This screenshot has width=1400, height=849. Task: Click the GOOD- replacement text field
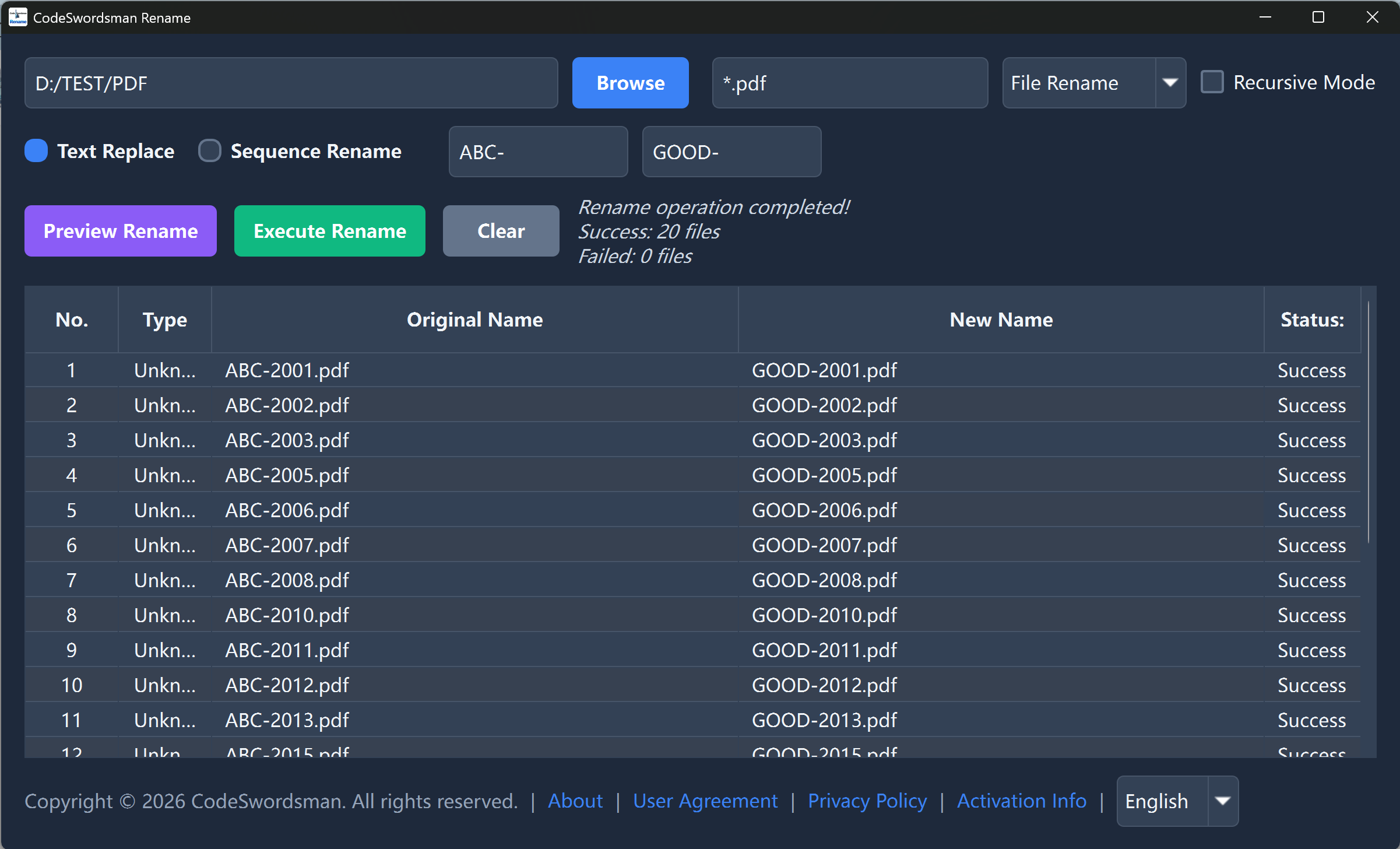(x=731, y=152)
